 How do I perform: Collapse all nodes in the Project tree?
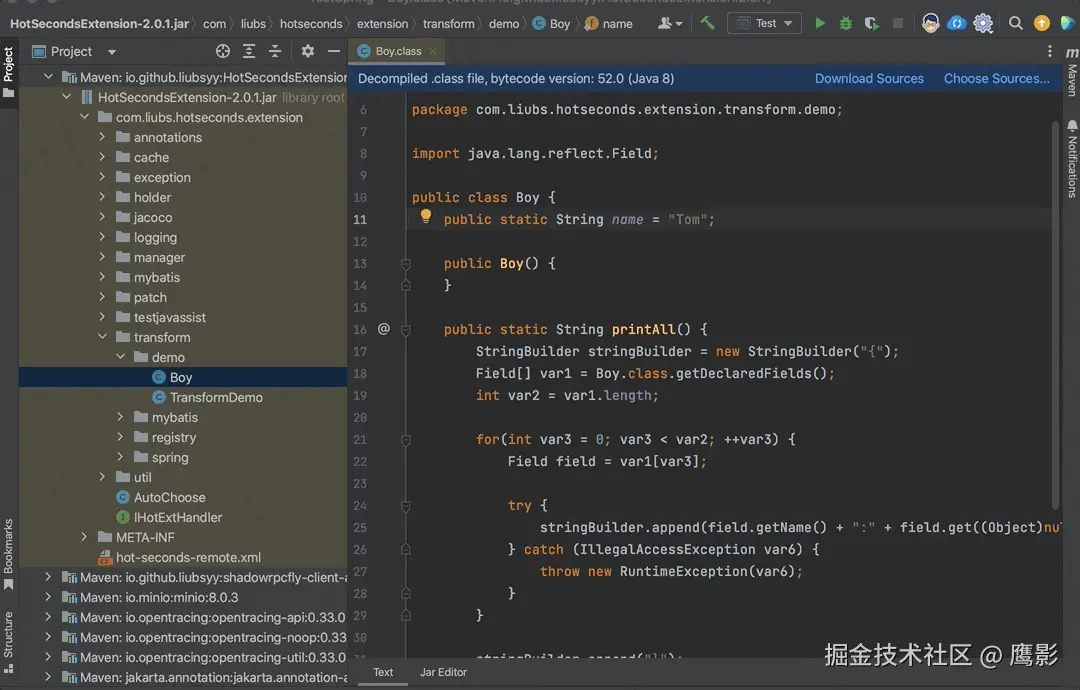click(276, 51)
